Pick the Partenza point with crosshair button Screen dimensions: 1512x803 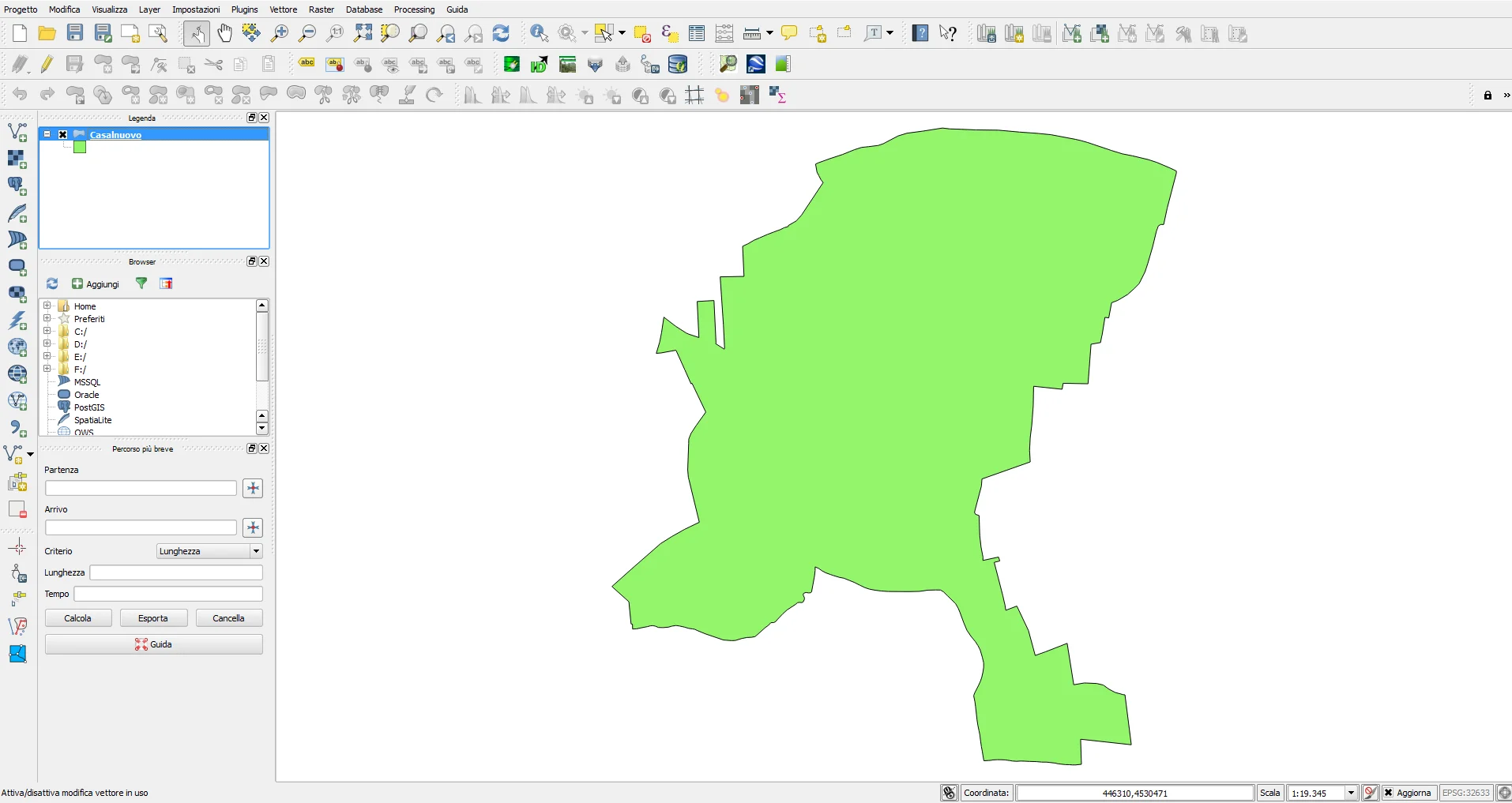click(x=253, y=488)
